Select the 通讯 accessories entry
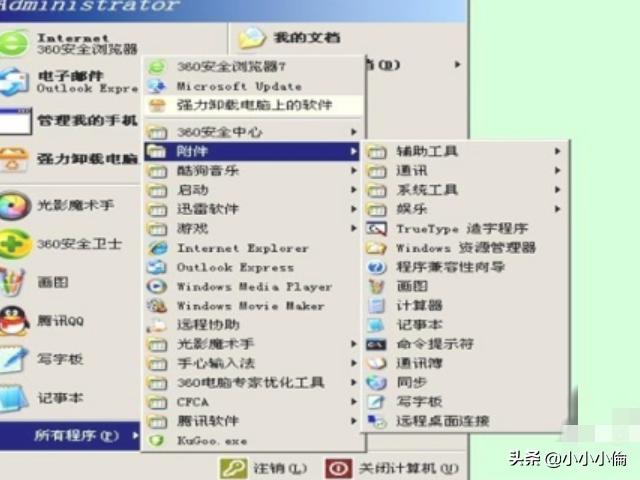The image size is (640, 480). click(464, 171)
